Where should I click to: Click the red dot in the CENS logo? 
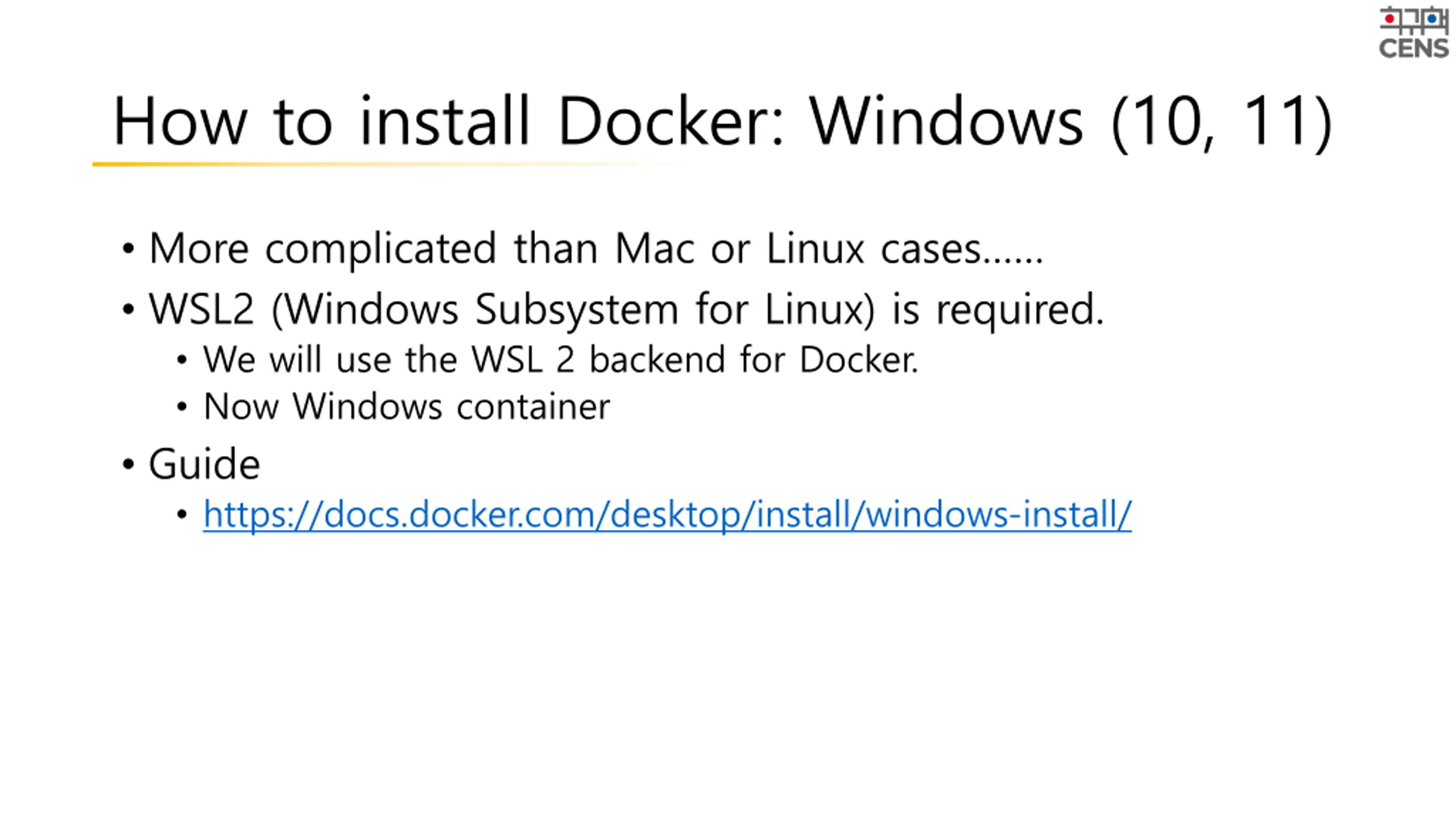click(1389, 19)
